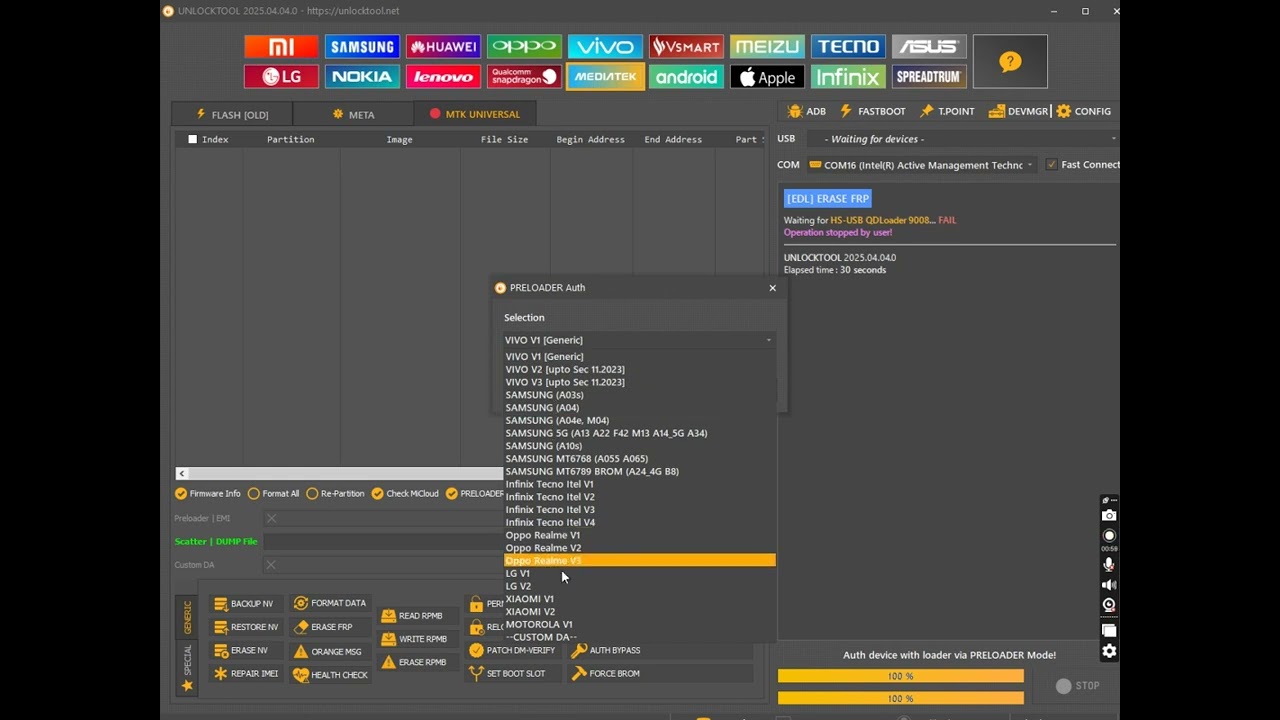This screenshot has width=1280, height=720.
Task: Click the screen recorder camera snapshot icon
Action: [1109, 516]
